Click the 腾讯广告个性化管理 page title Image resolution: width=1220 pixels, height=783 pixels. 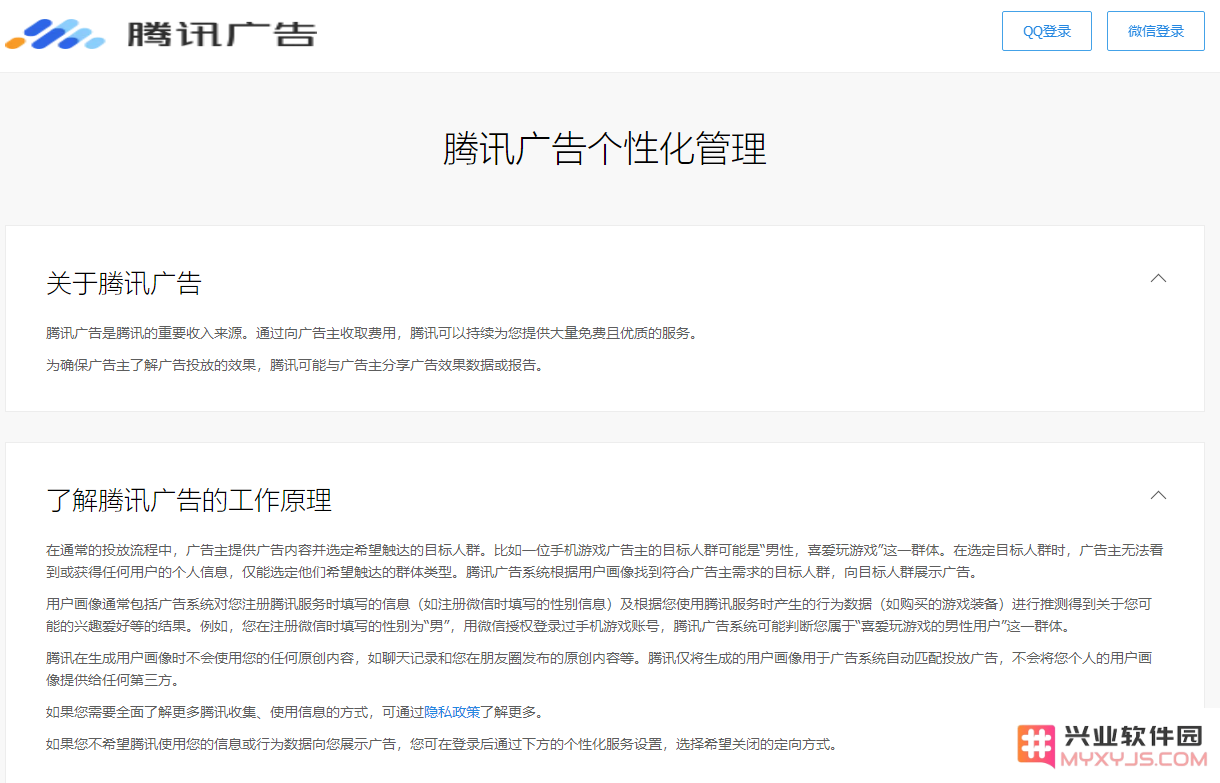(605, 149)
